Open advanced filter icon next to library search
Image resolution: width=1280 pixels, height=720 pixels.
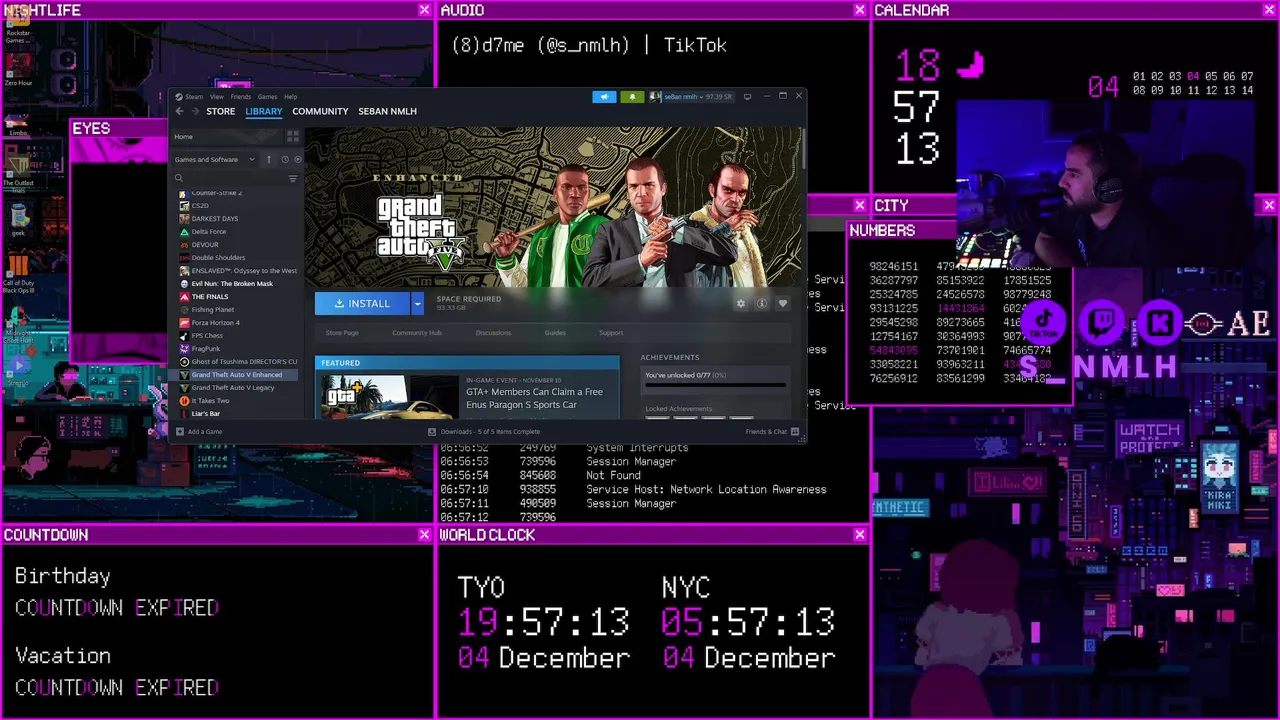click(293, 178)
